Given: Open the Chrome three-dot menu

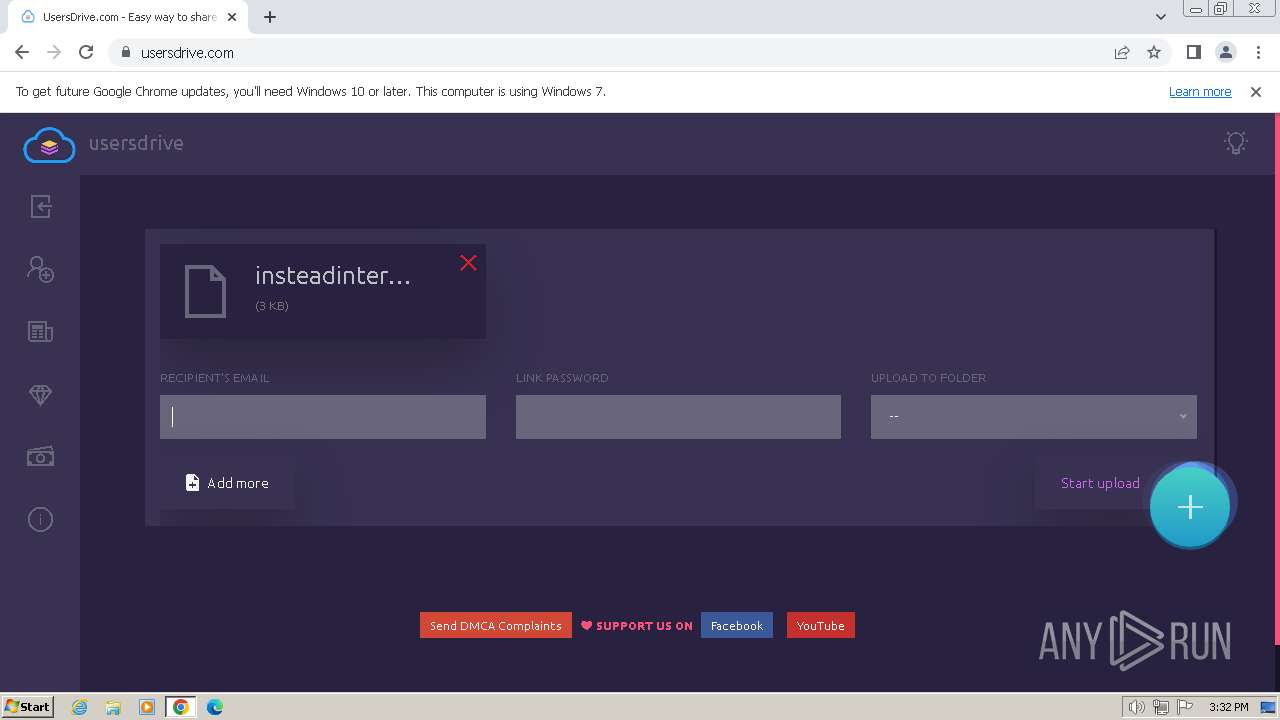Looking at the screenshot, I should pos(1258,52).
